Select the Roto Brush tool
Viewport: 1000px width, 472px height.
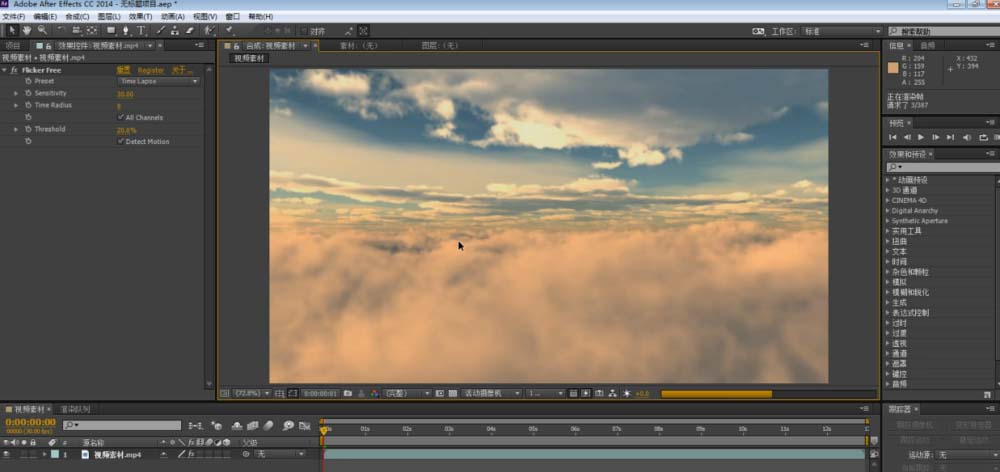point(209,30)
